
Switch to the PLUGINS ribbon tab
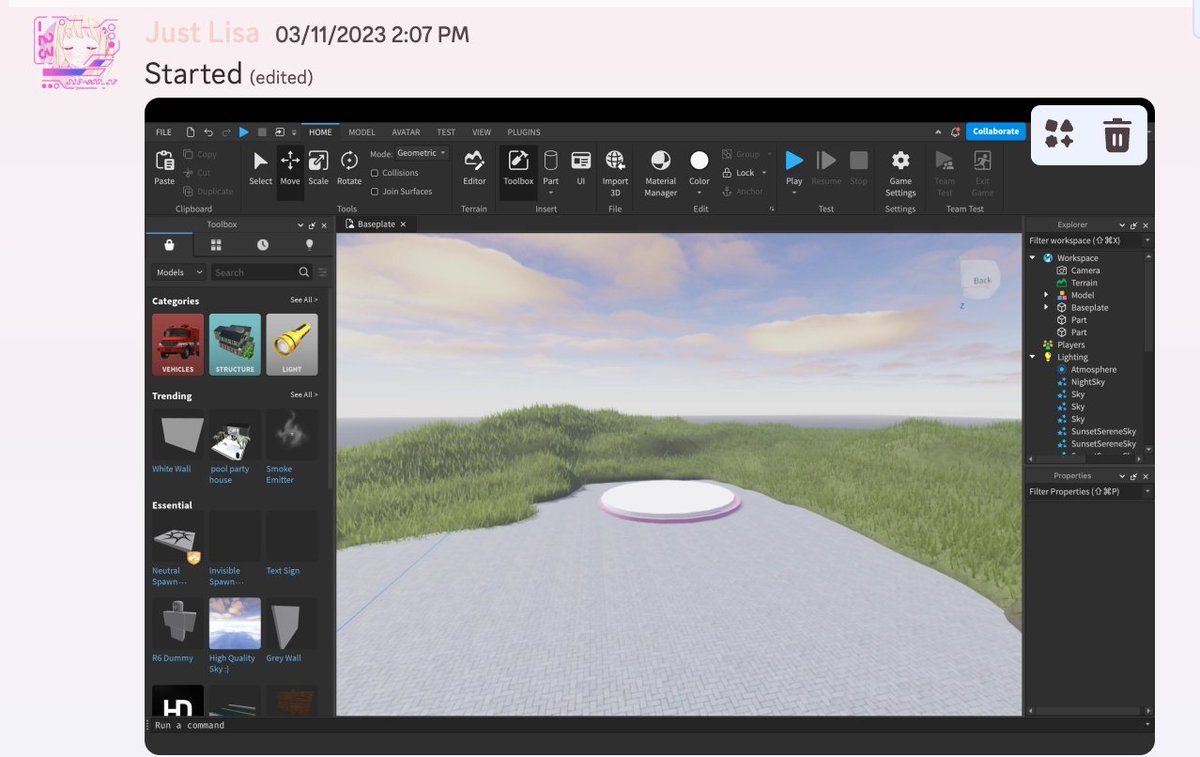pyautogui.click(x=524, y=132)
